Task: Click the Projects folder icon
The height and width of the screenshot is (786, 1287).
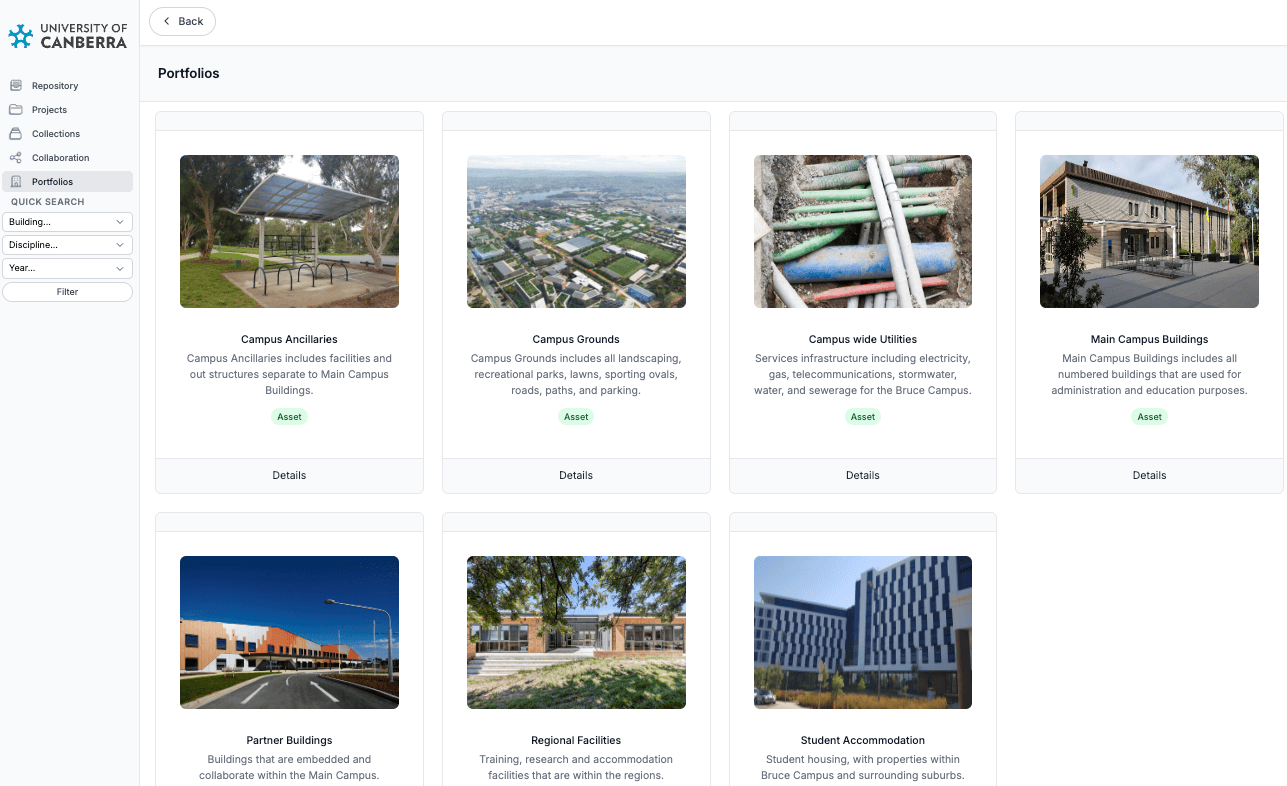Action: (x=16, y=110)
